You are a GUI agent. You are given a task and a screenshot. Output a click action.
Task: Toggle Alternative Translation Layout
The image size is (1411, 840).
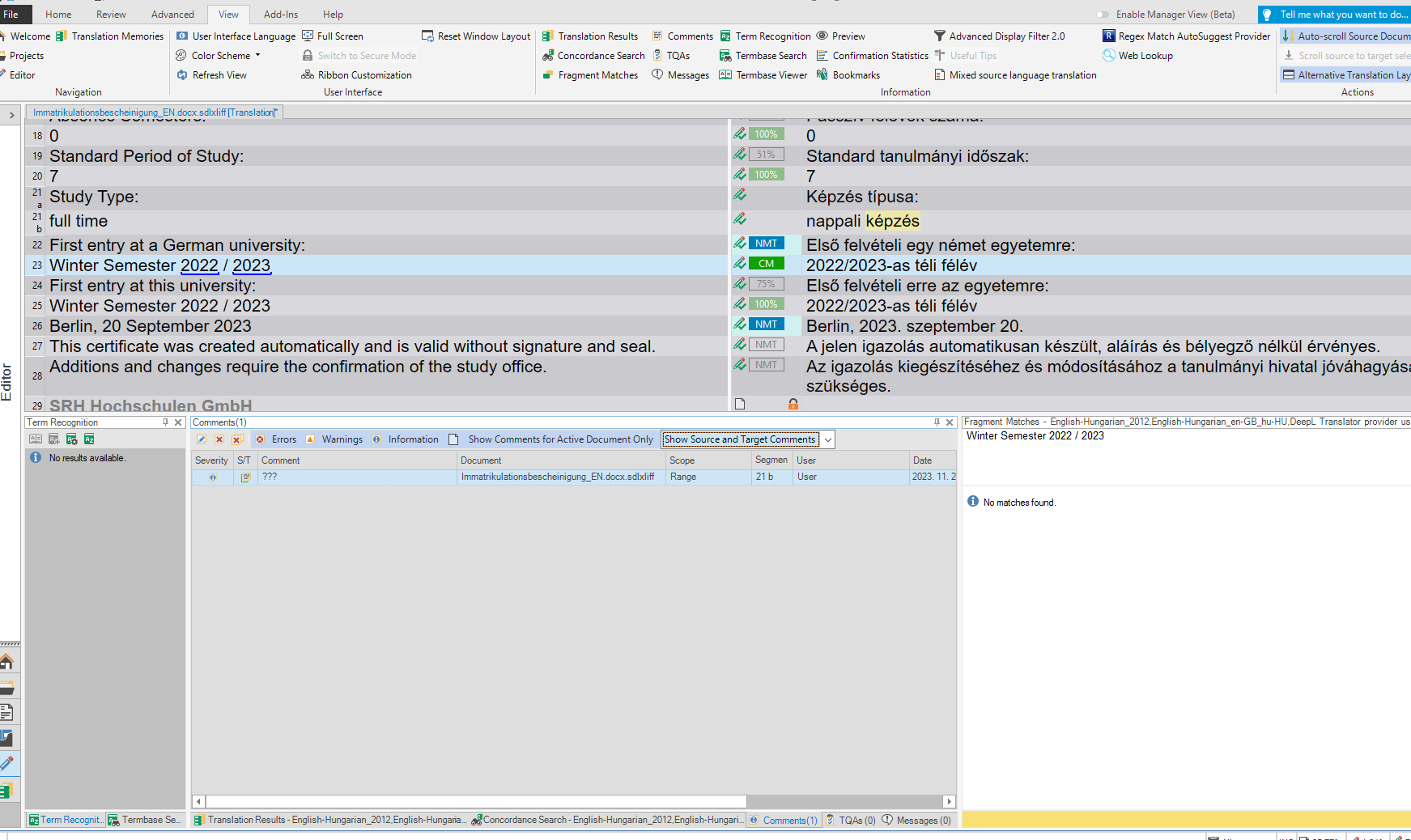(1345, 75)
